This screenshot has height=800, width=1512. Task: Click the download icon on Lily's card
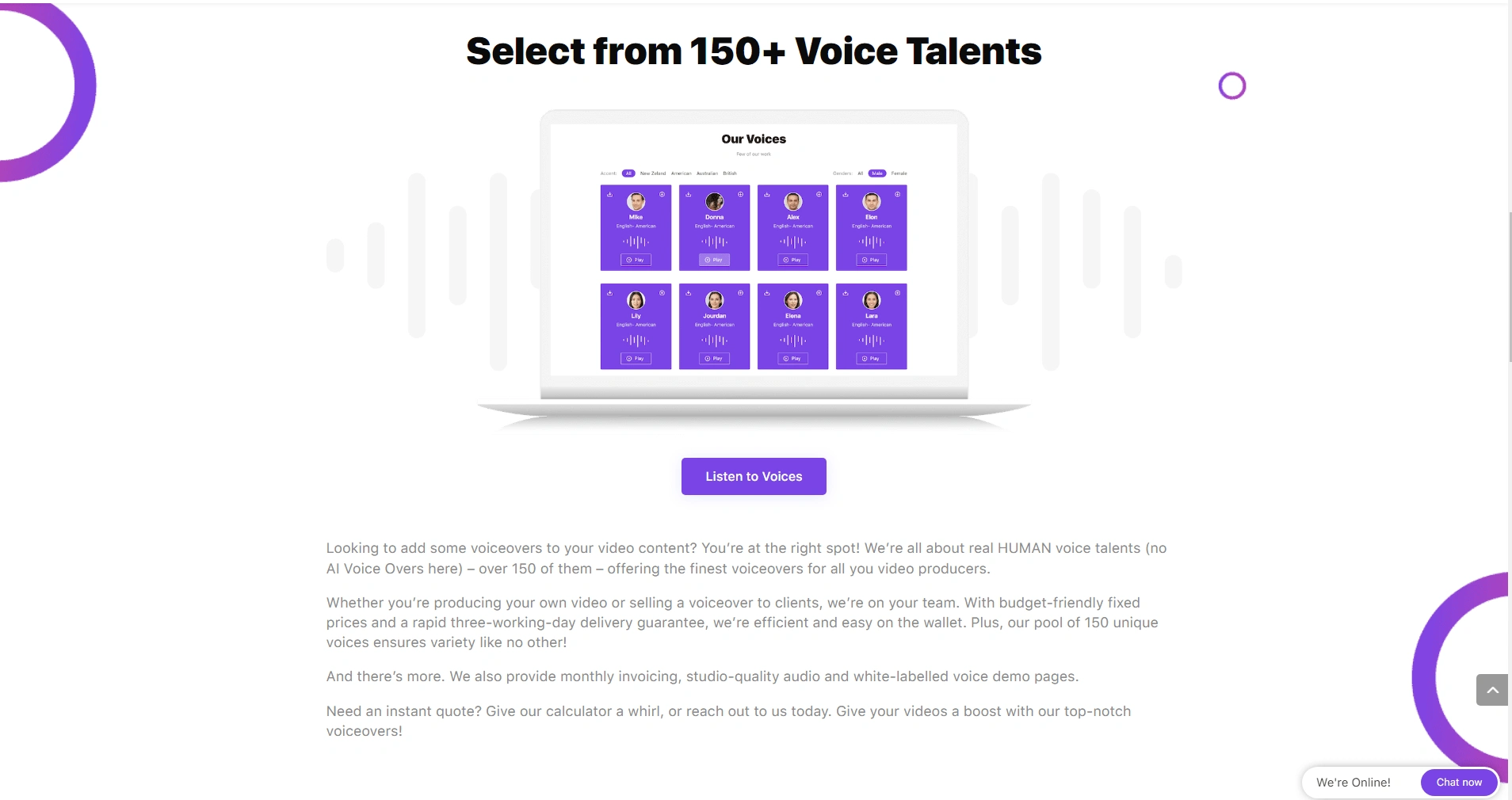(609, 293)
